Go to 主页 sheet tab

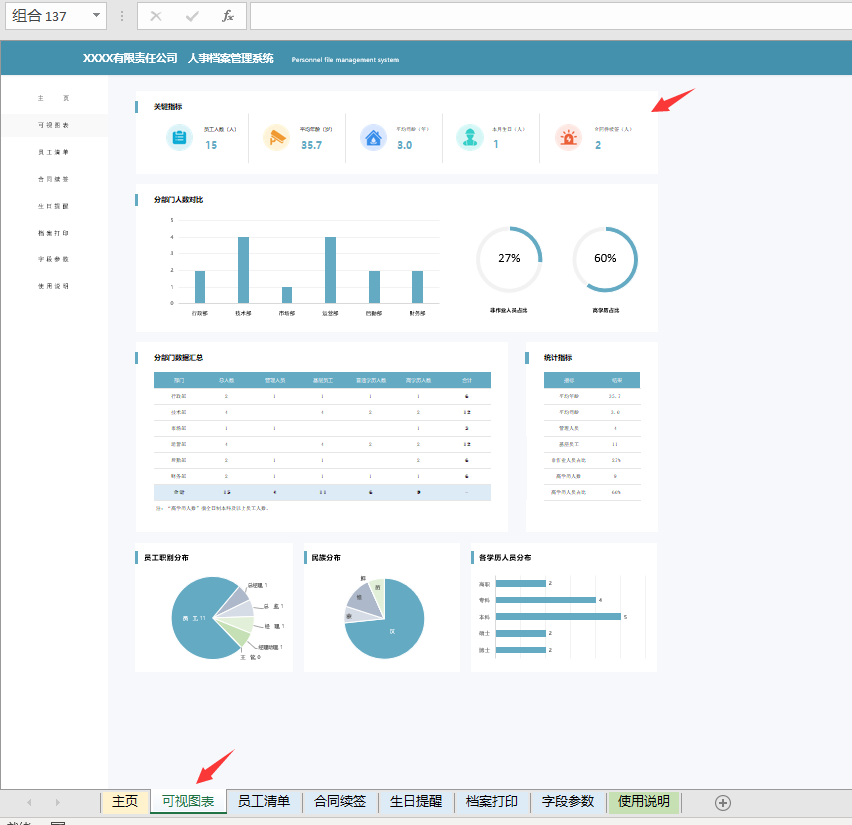[x=125, y=801]
